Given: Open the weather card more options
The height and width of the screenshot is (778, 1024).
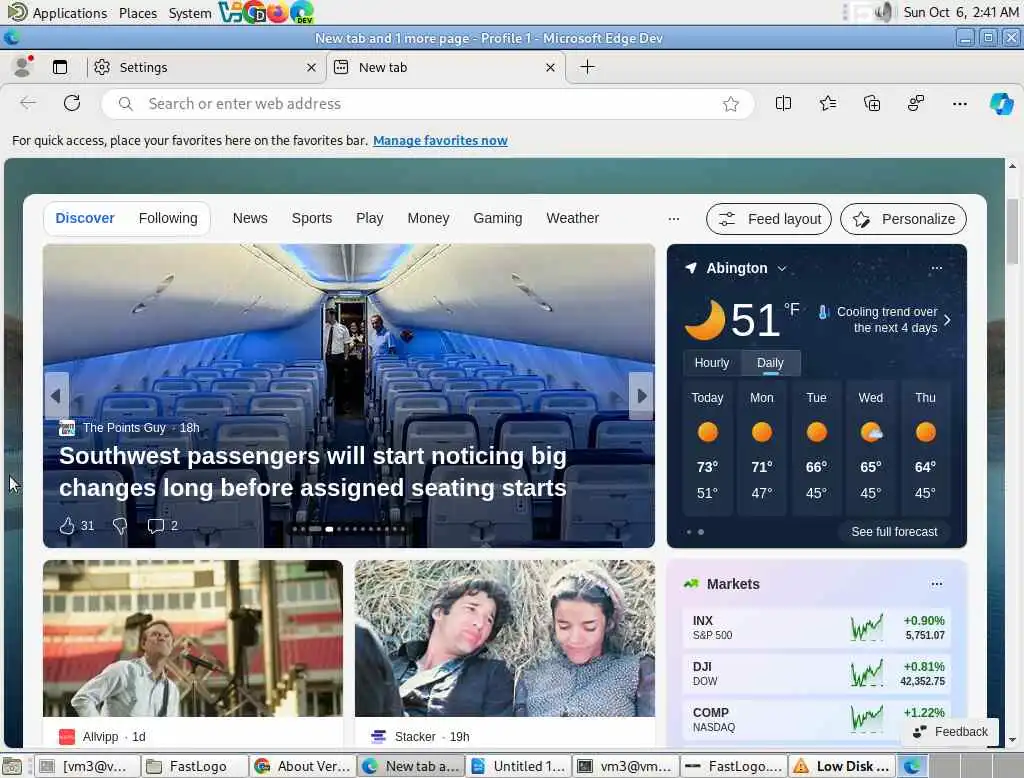Looking at the screenshot, I should coord(936,268).
